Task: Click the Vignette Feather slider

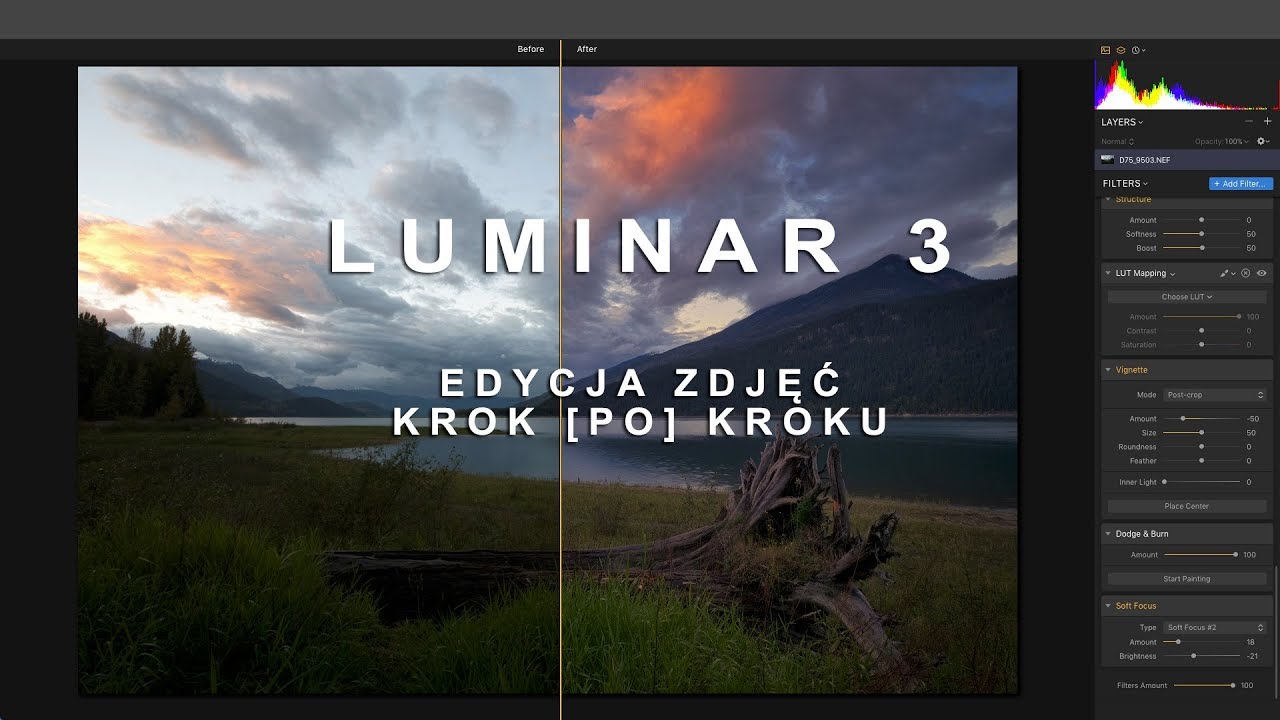Action: [x=1201, y=461]
